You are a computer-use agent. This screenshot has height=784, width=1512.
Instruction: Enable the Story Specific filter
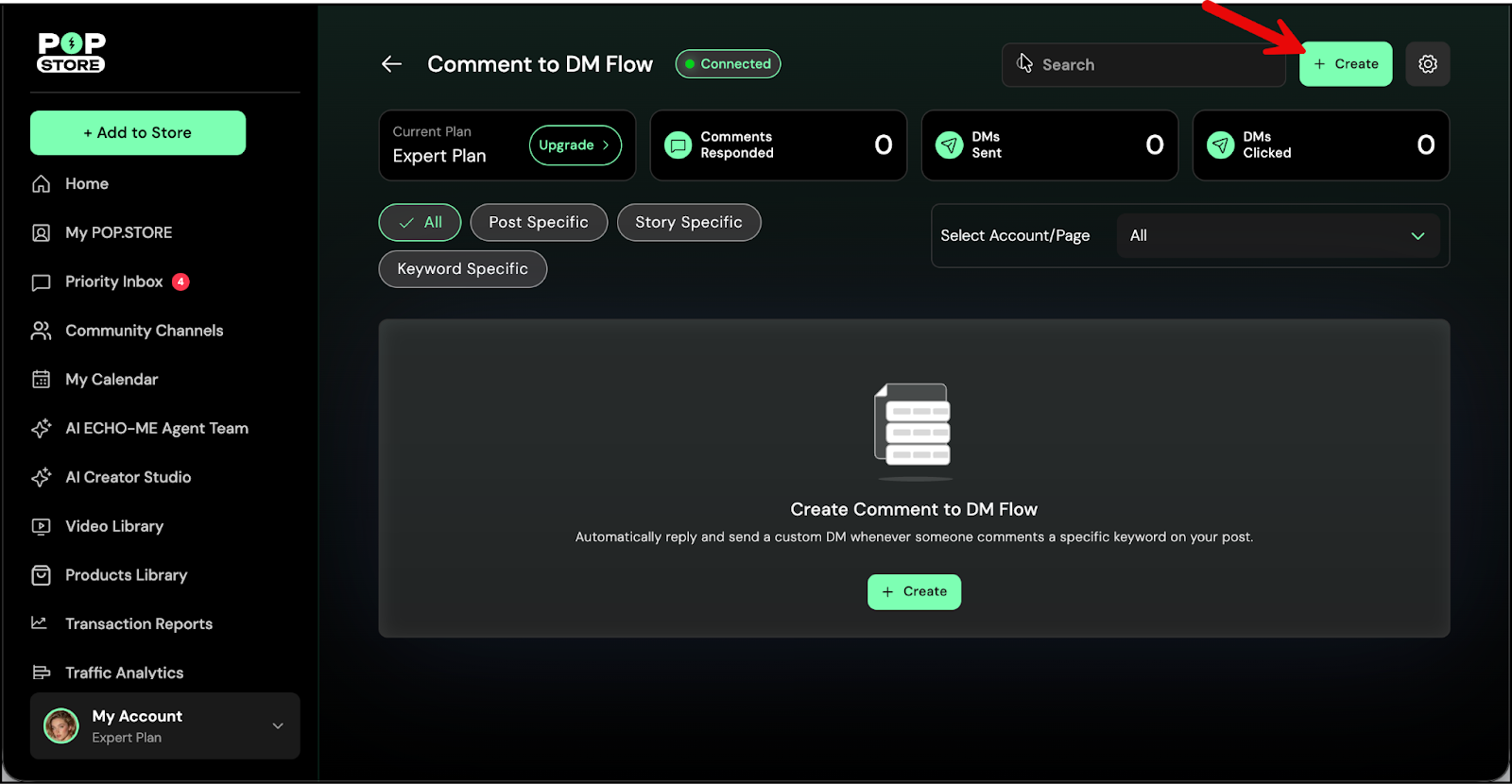[x=688, y=223]
